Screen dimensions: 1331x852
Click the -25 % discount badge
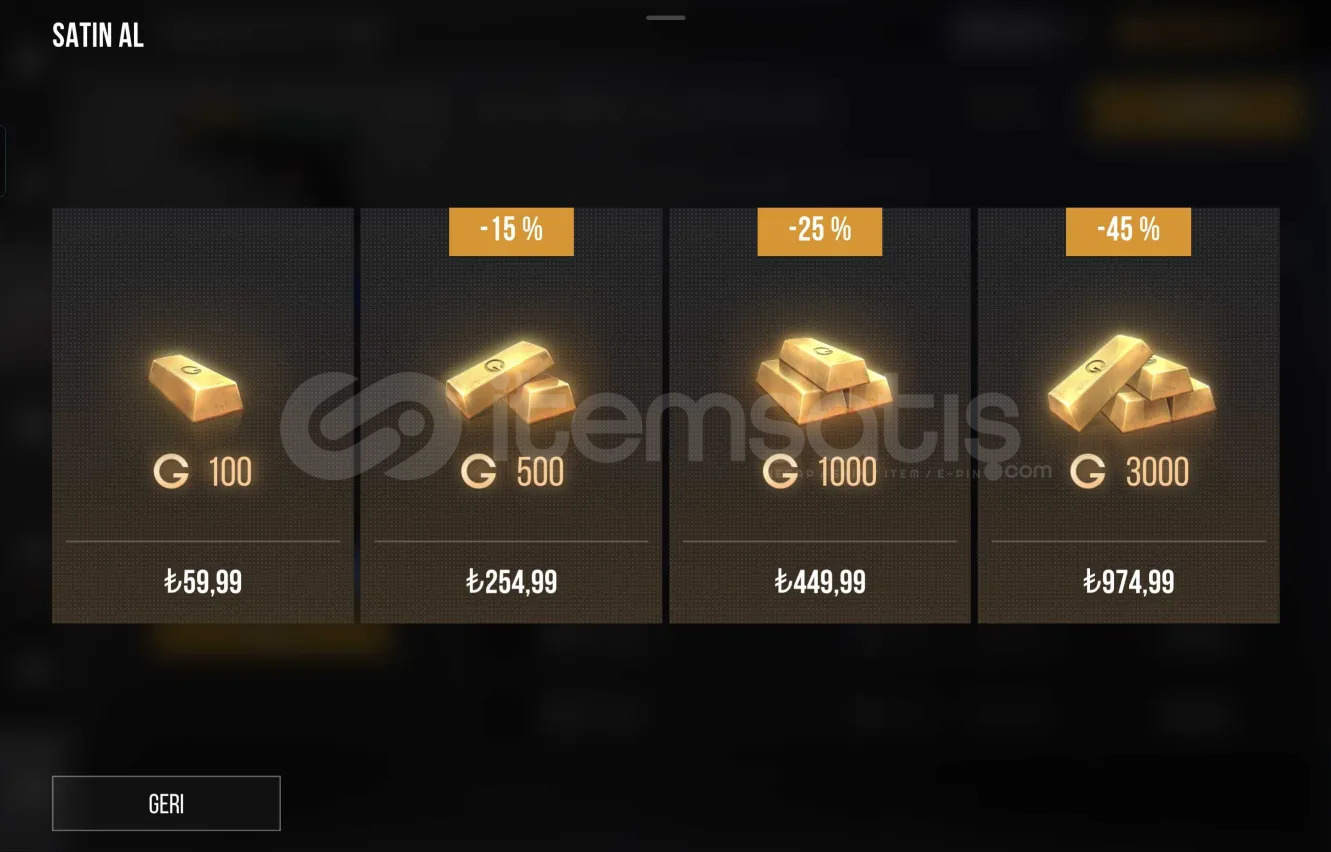click(x=820, y=231)
